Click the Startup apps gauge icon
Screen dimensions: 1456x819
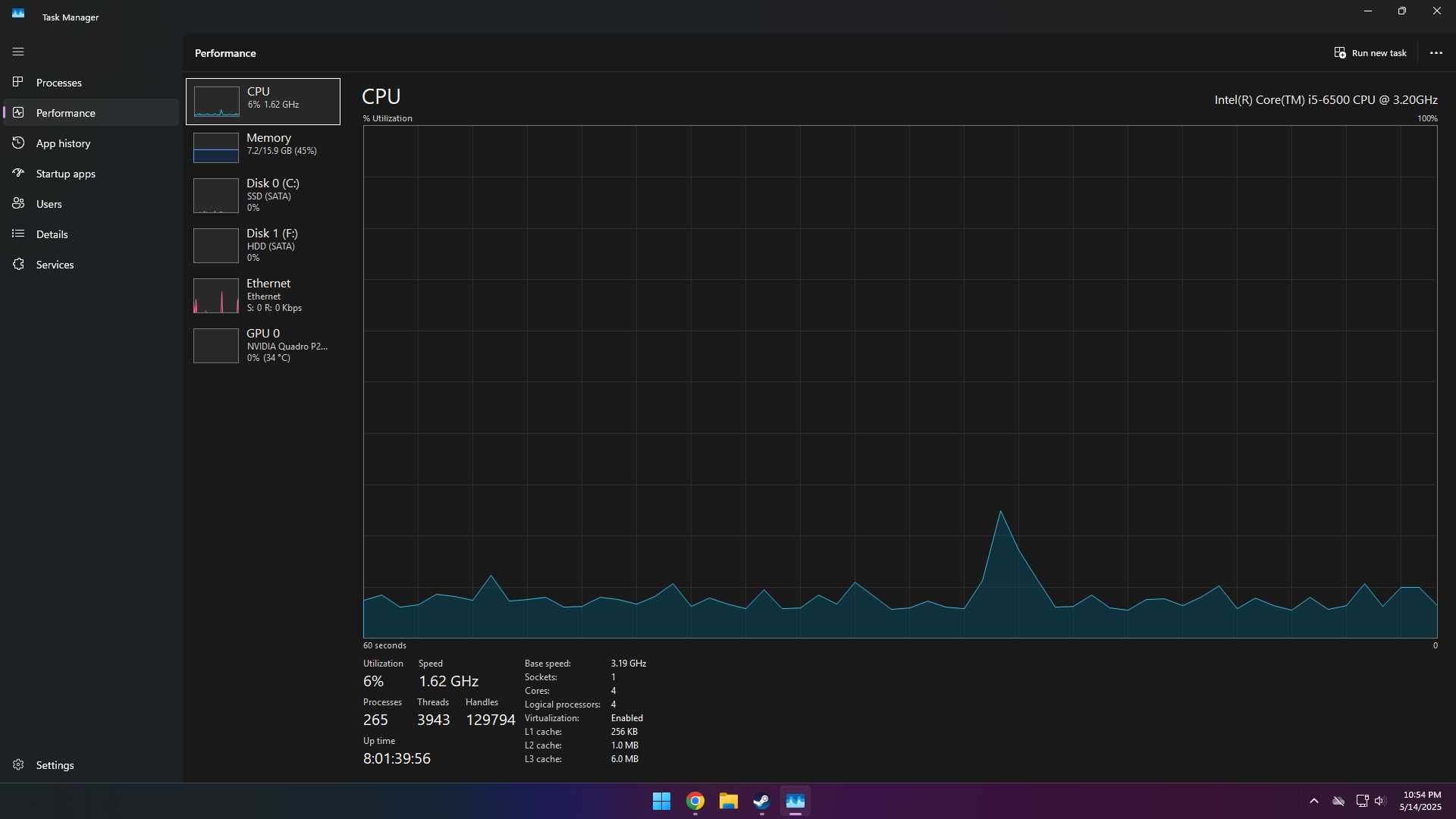pos(18,173)
